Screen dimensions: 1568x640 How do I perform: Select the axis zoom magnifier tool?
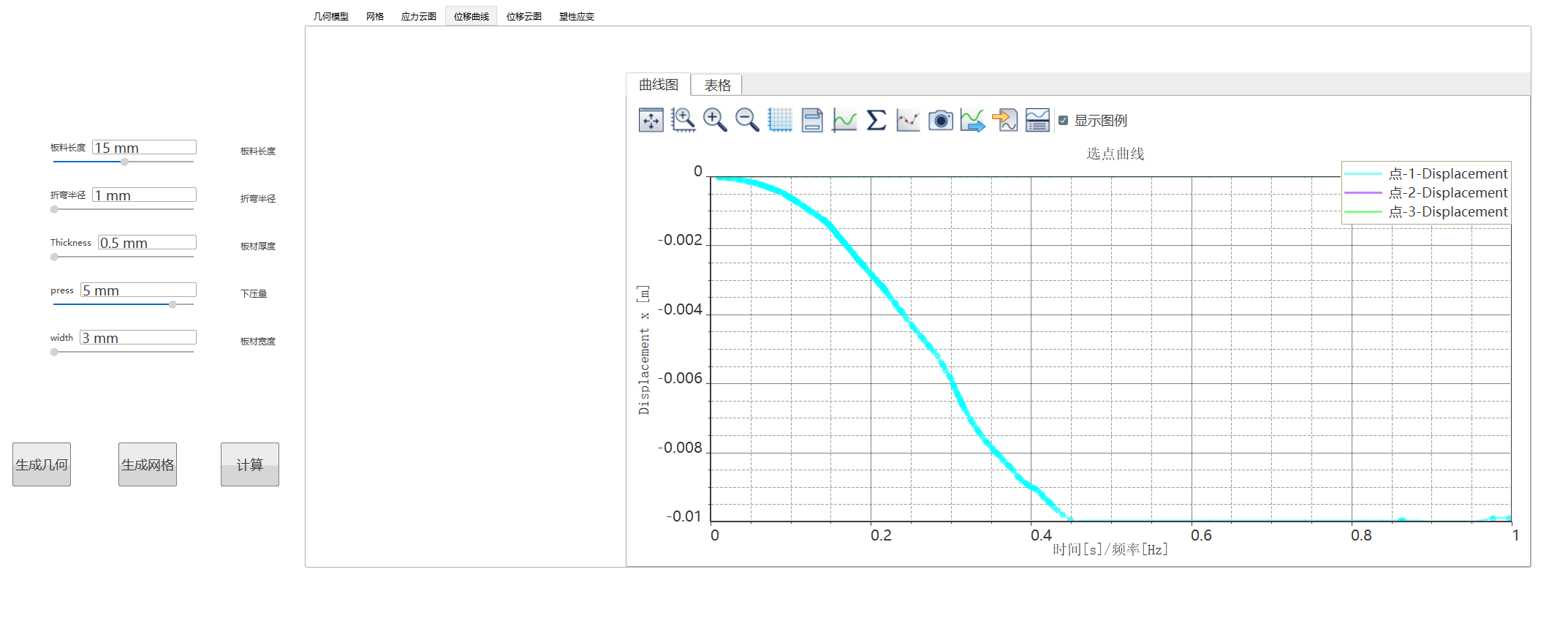tap(683, 120)
